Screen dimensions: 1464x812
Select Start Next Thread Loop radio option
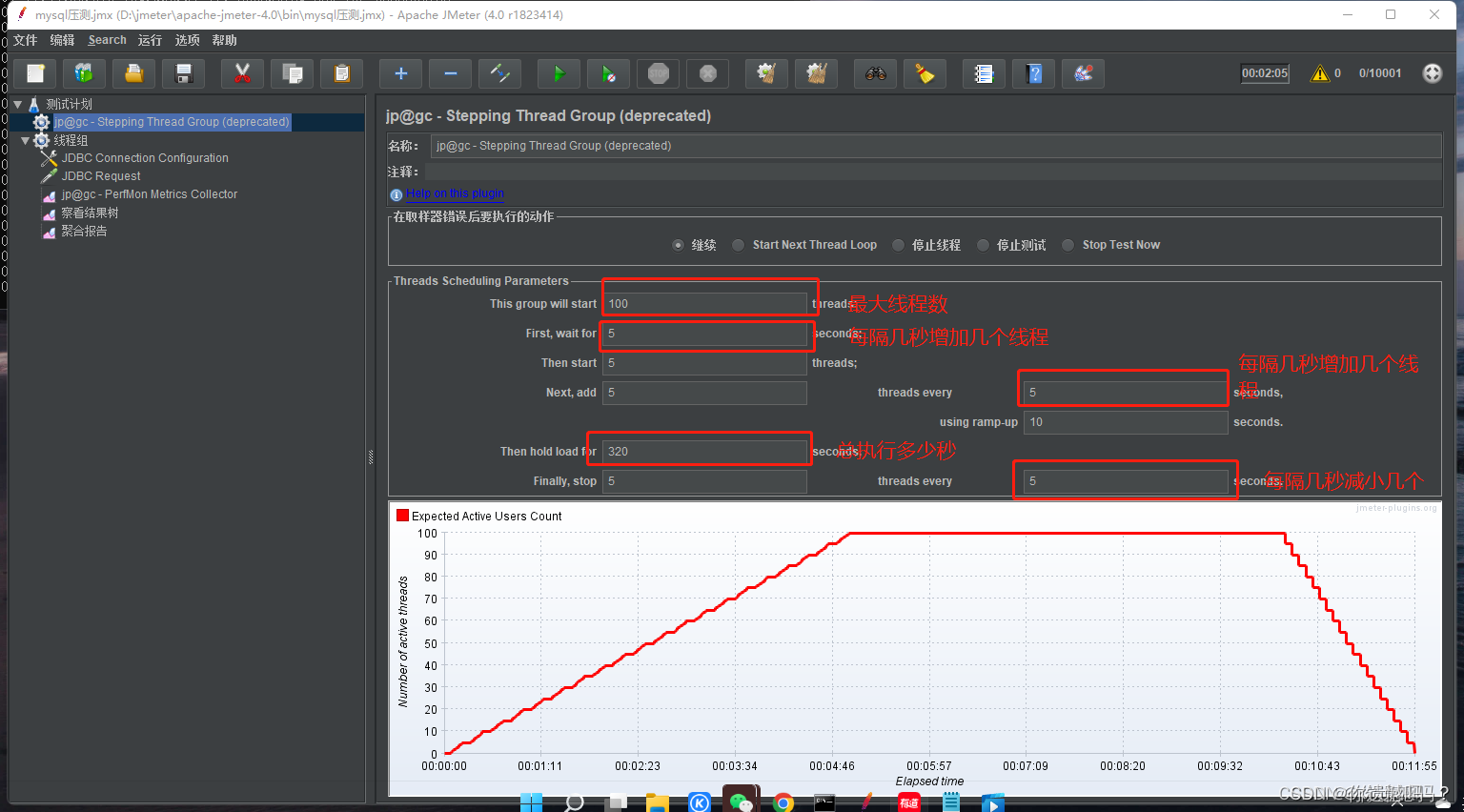738,245
